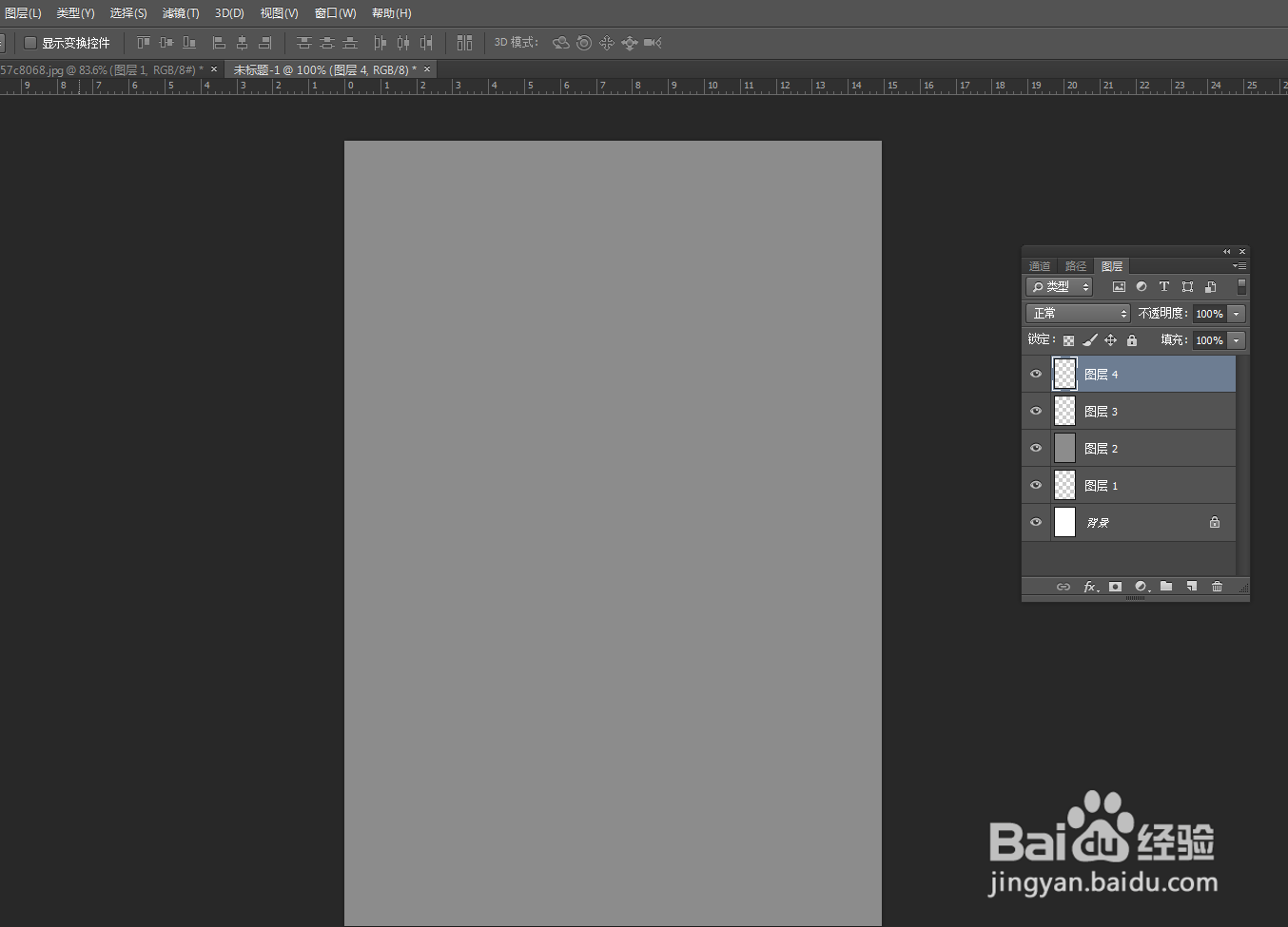The image size is (1288, 927).
Task: Click the align right edges icon
Action: pos(265,43)
